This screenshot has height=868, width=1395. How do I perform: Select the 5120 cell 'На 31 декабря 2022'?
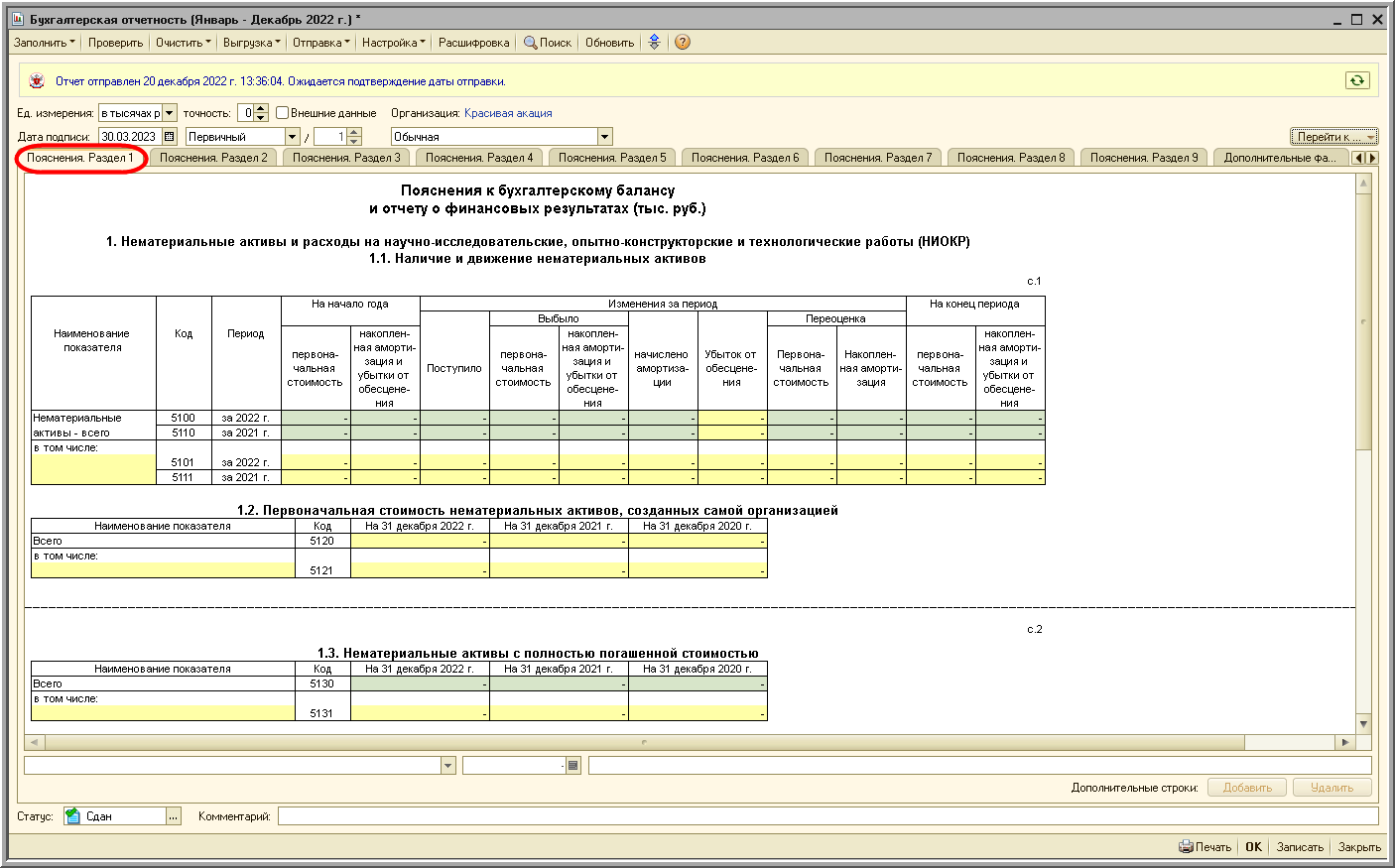[x=420, y=541]
